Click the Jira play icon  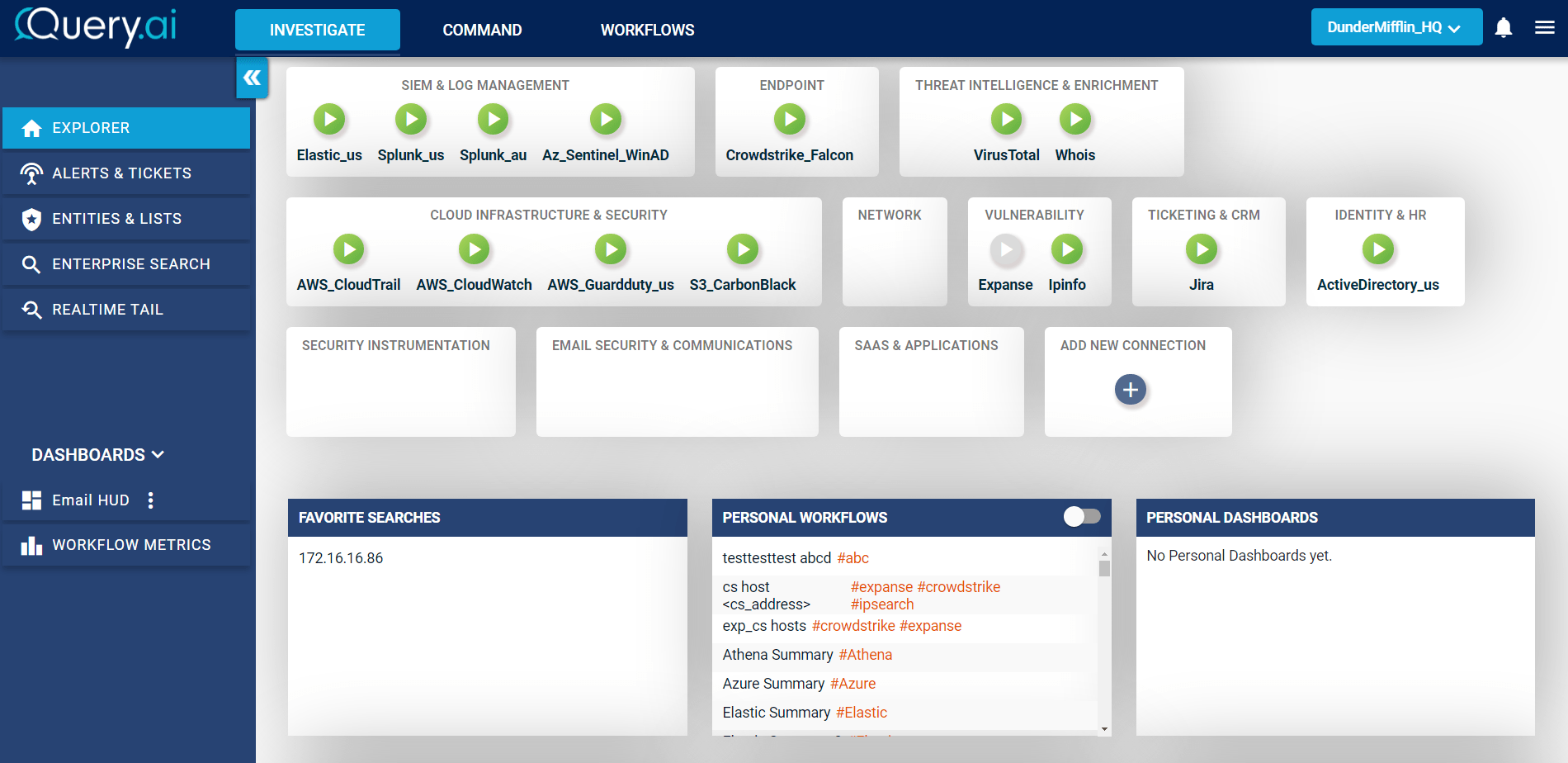point(1202,249)
